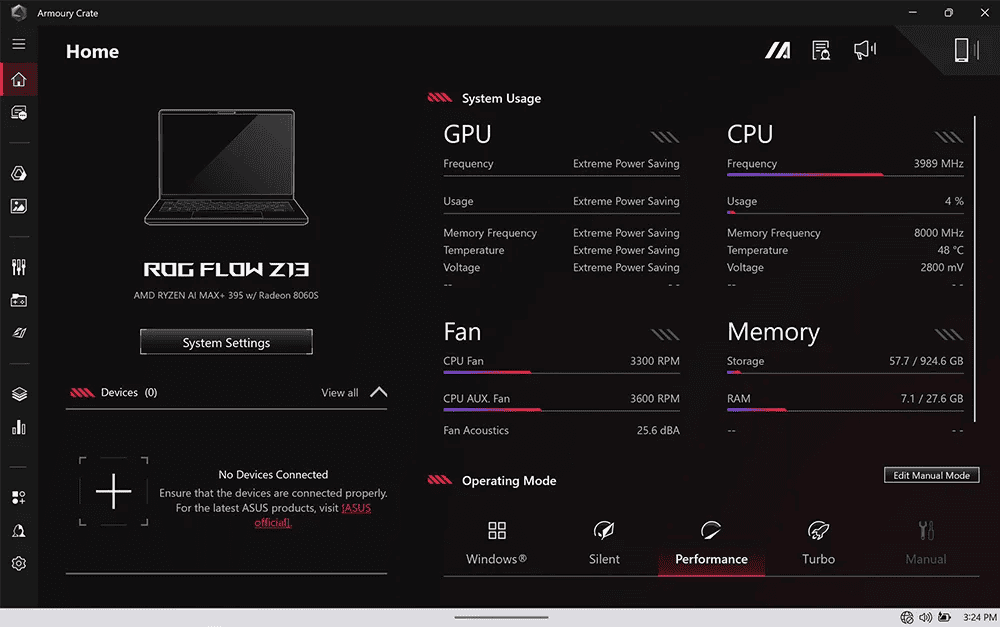Click the 3:24 PM clock in taskbar
The height and width of the screenshot is (627, 1000).
tap(980, 617)
